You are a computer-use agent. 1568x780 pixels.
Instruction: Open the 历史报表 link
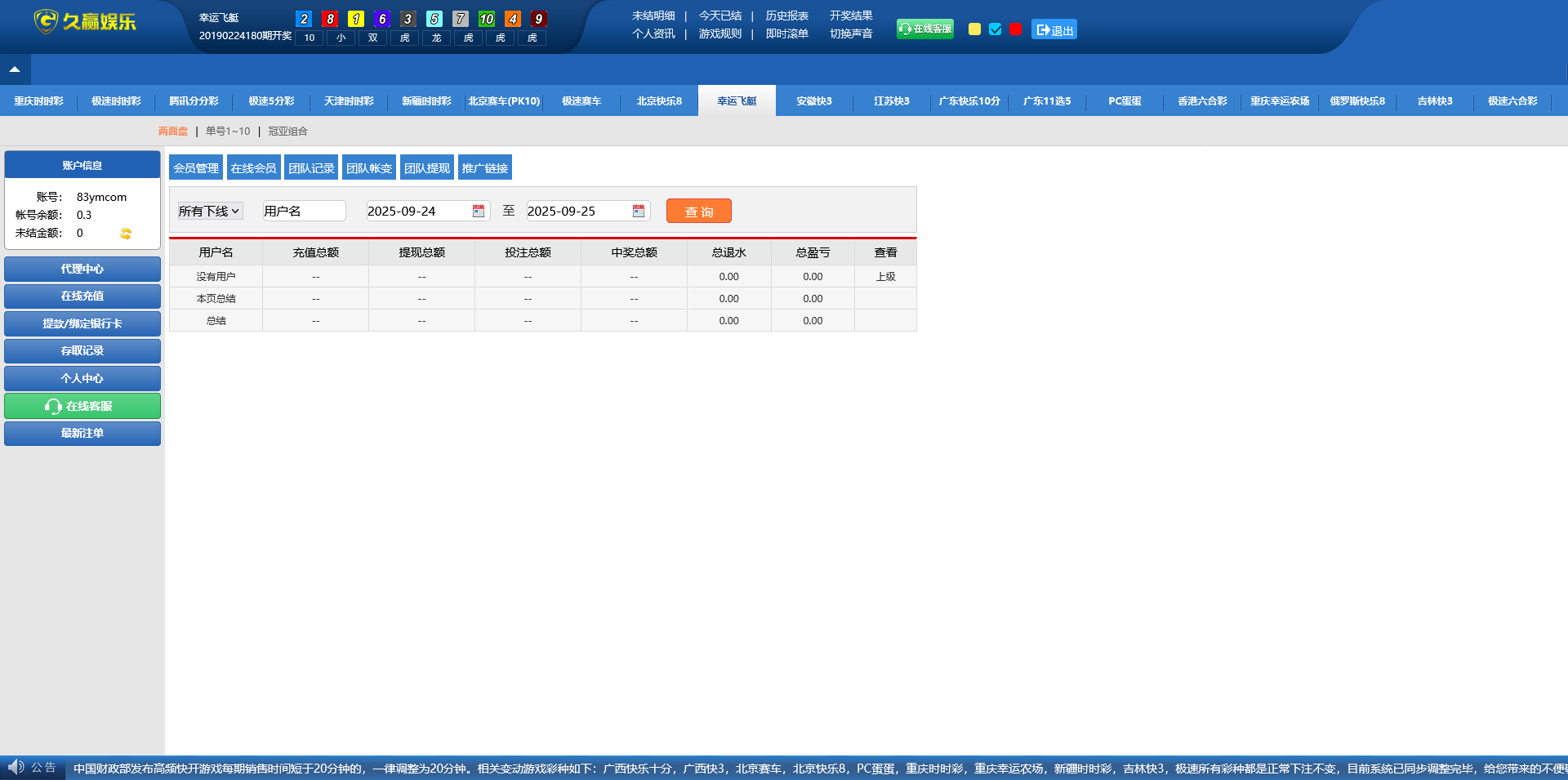787,16
